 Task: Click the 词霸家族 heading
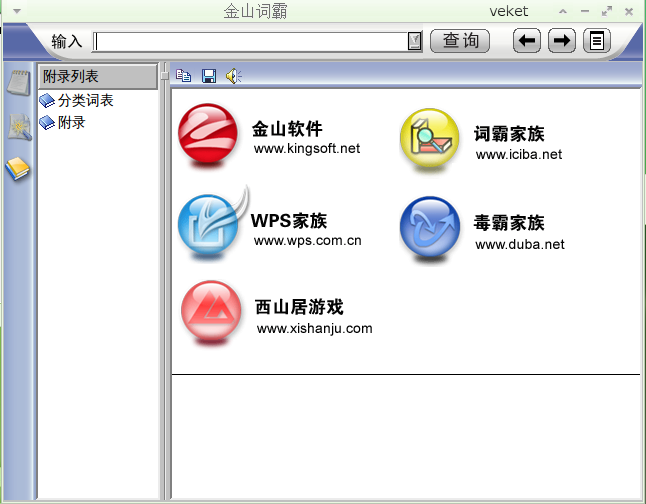click(x=509, y=134)
